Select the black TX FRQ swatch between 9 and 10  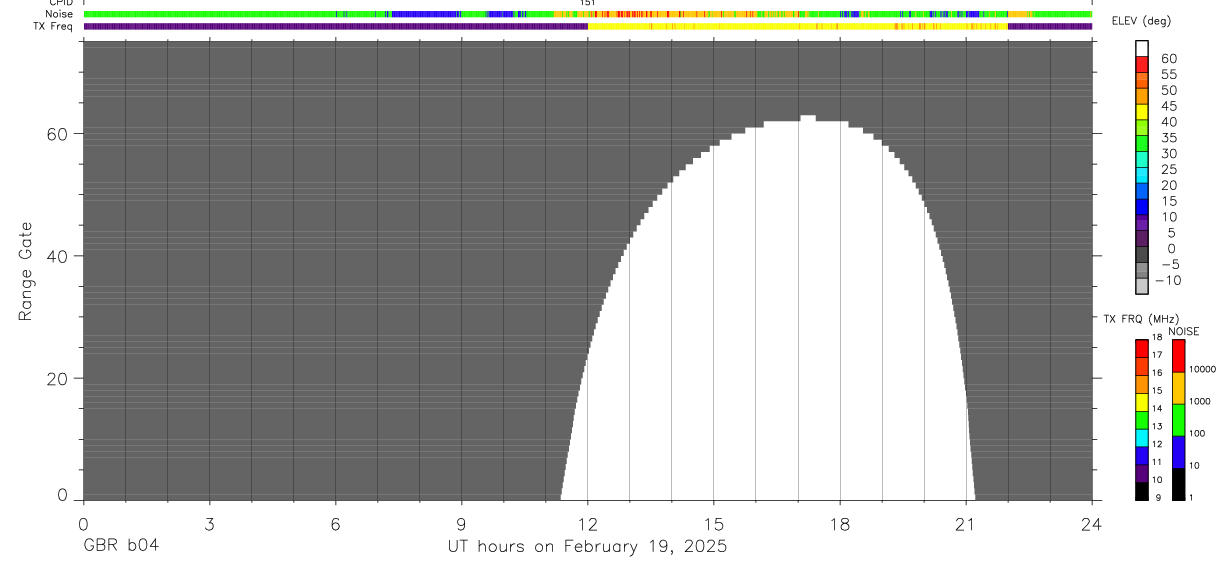pyautogui.click(x=1142, y=490)
